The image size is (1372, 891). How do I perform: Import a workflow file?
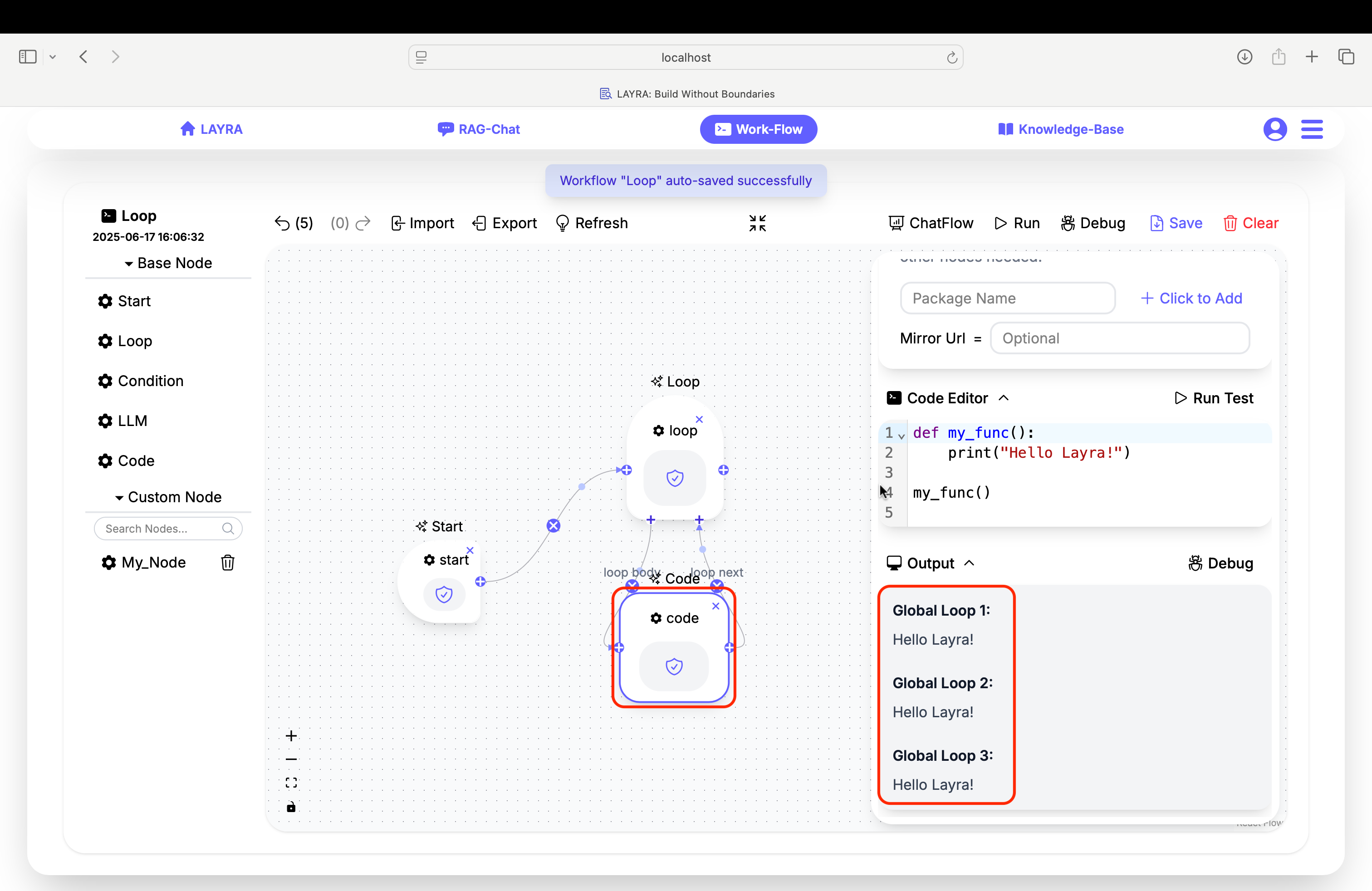point(422,223)
